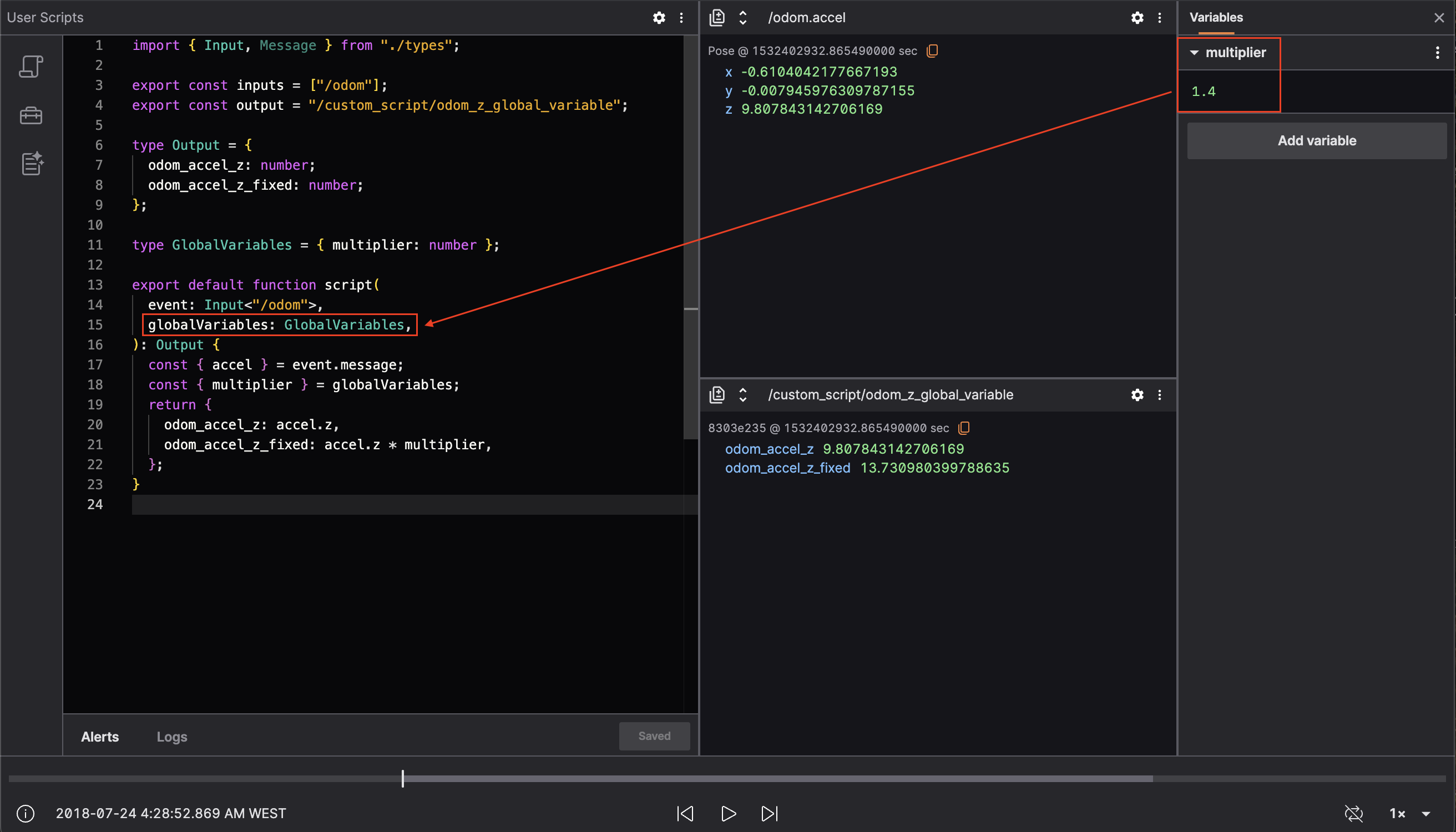
Task: Seek using the playback timeline bar
Action: [726, 779]
